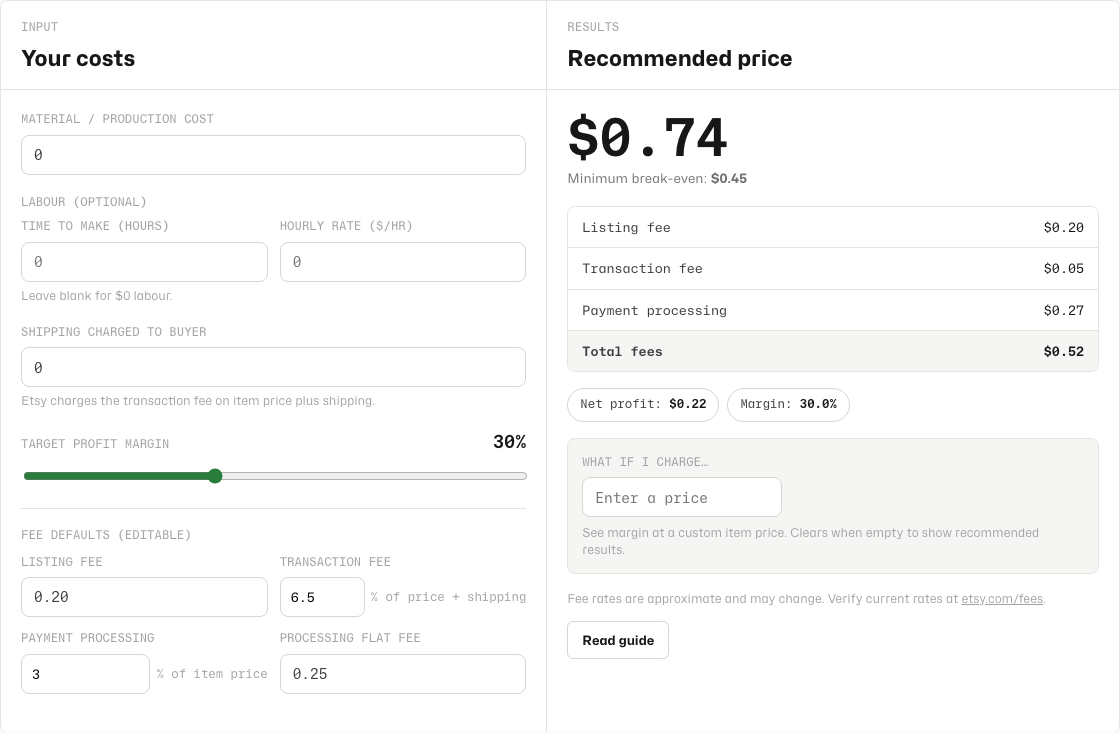This screenshot has height=733, width=1120.
Task: Click the 'Your costs' heading
Action: [x=78, y=59]
